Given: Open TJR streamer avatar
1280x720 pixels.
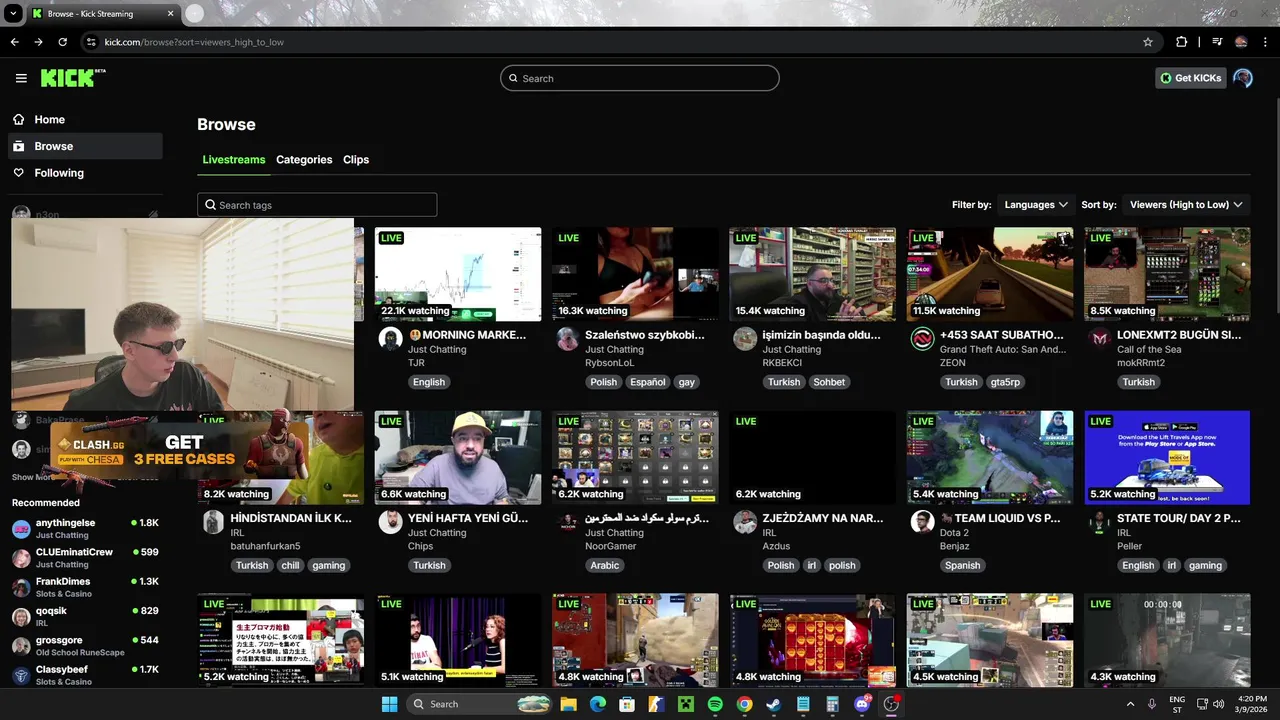Looking at the screenshot, I should pos(390,338).
